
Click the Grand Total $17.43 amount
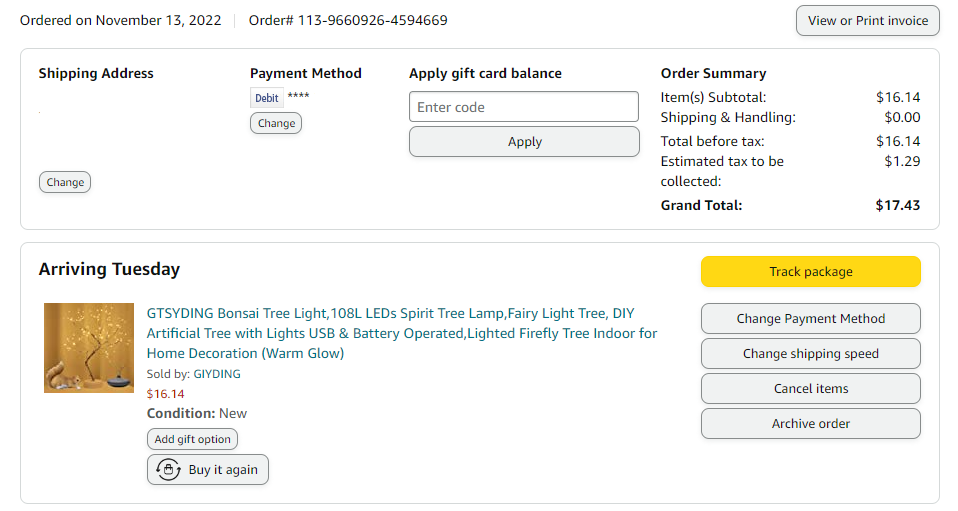click(x=897, y=205)
